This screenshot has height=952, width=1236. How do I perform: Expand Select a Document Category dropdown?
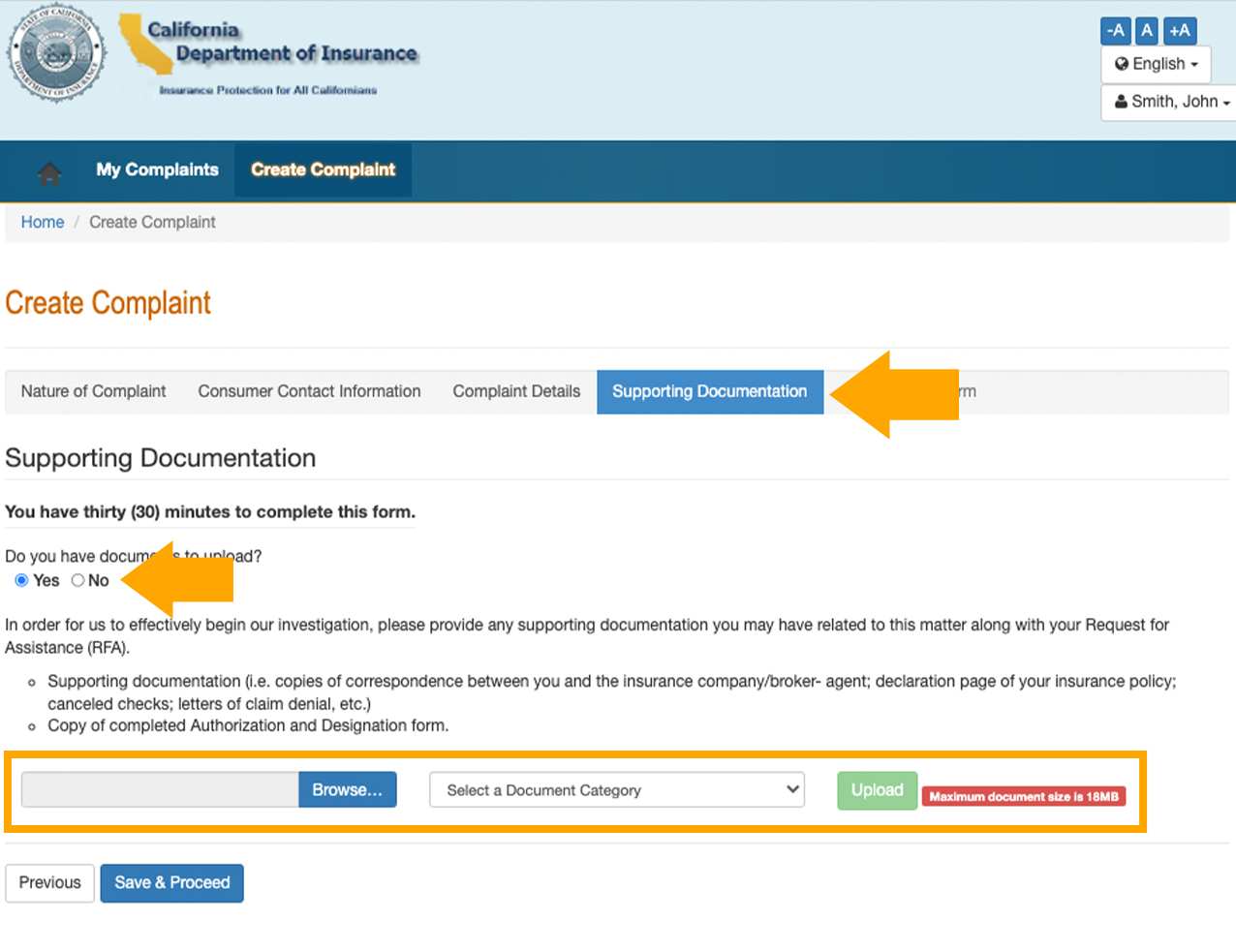[x=617, y=790]
